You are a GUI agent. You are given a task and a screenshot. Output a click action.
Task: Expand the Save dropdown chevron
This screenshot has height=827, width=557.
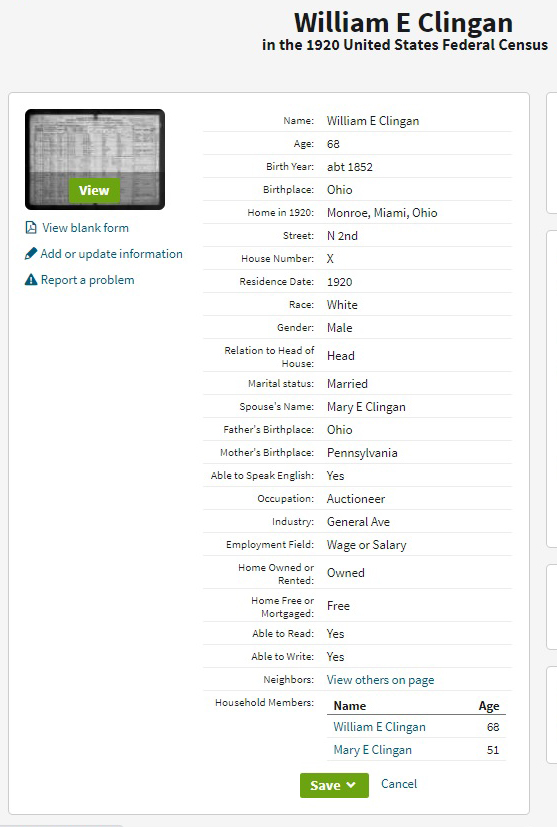pyautogui.click(x=351, y=785)
